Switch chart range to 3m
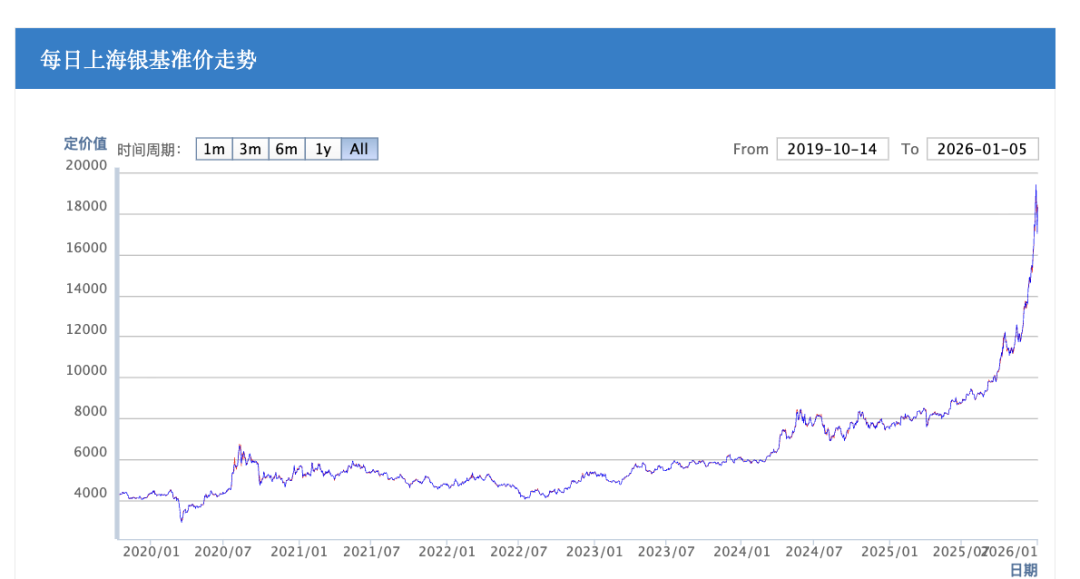Image resolution: width=1080 pixels, height=579 pixels. point(250,149)
